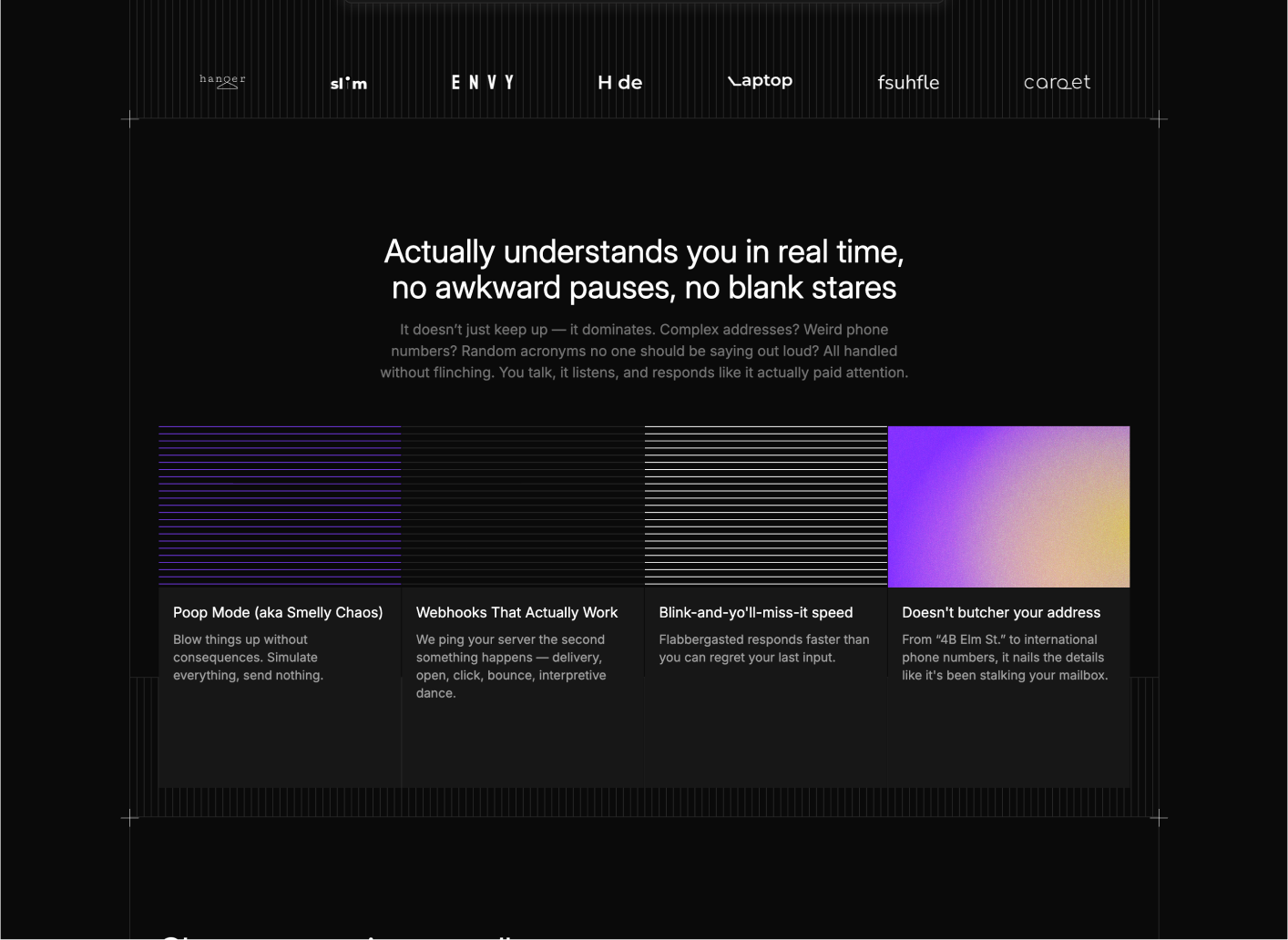
Task: Open the purple striped Poop Mode image
Action: pos(280,506)
